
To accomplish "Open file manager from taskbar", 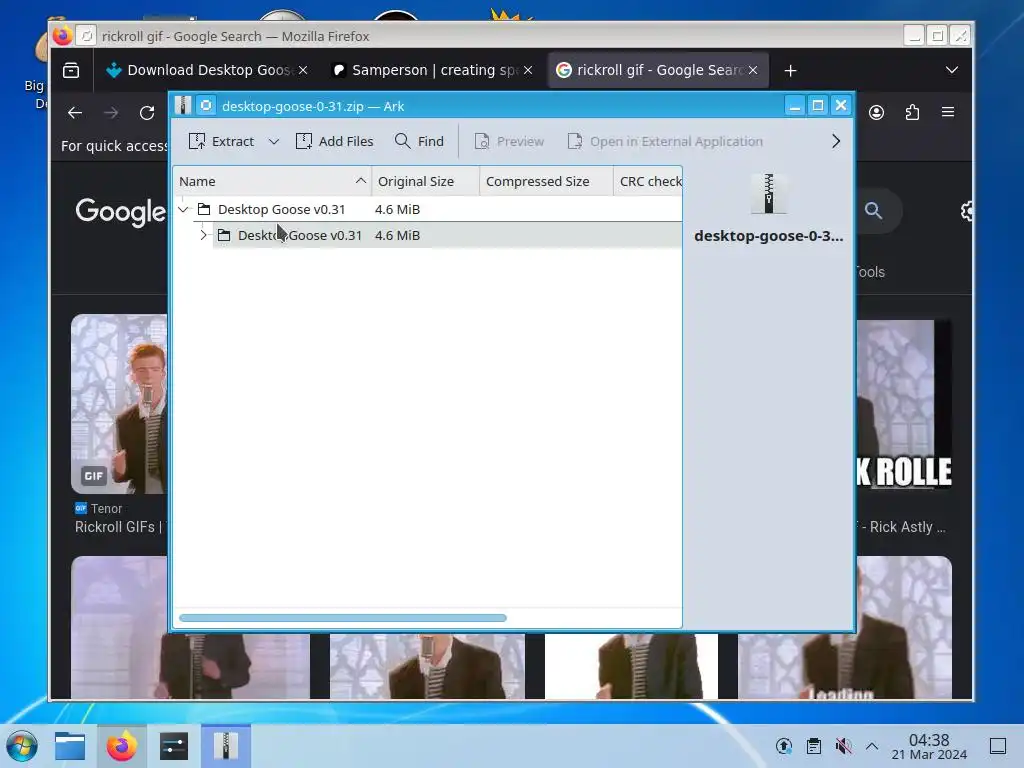I will (70, 746).
